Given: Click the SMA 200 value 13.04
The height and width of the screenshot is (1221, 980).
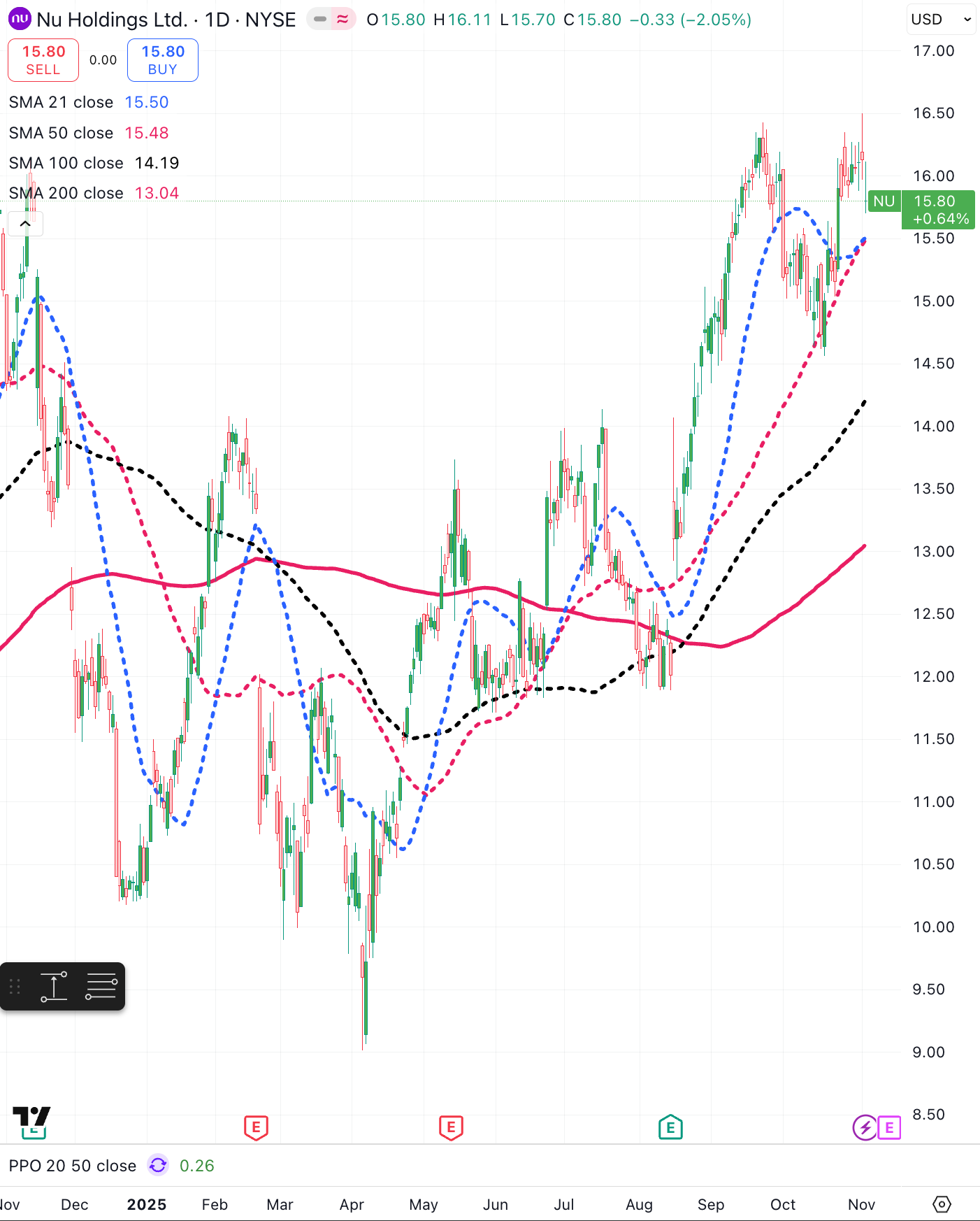Looking at the screenshot, I should (x=157, y=193).
